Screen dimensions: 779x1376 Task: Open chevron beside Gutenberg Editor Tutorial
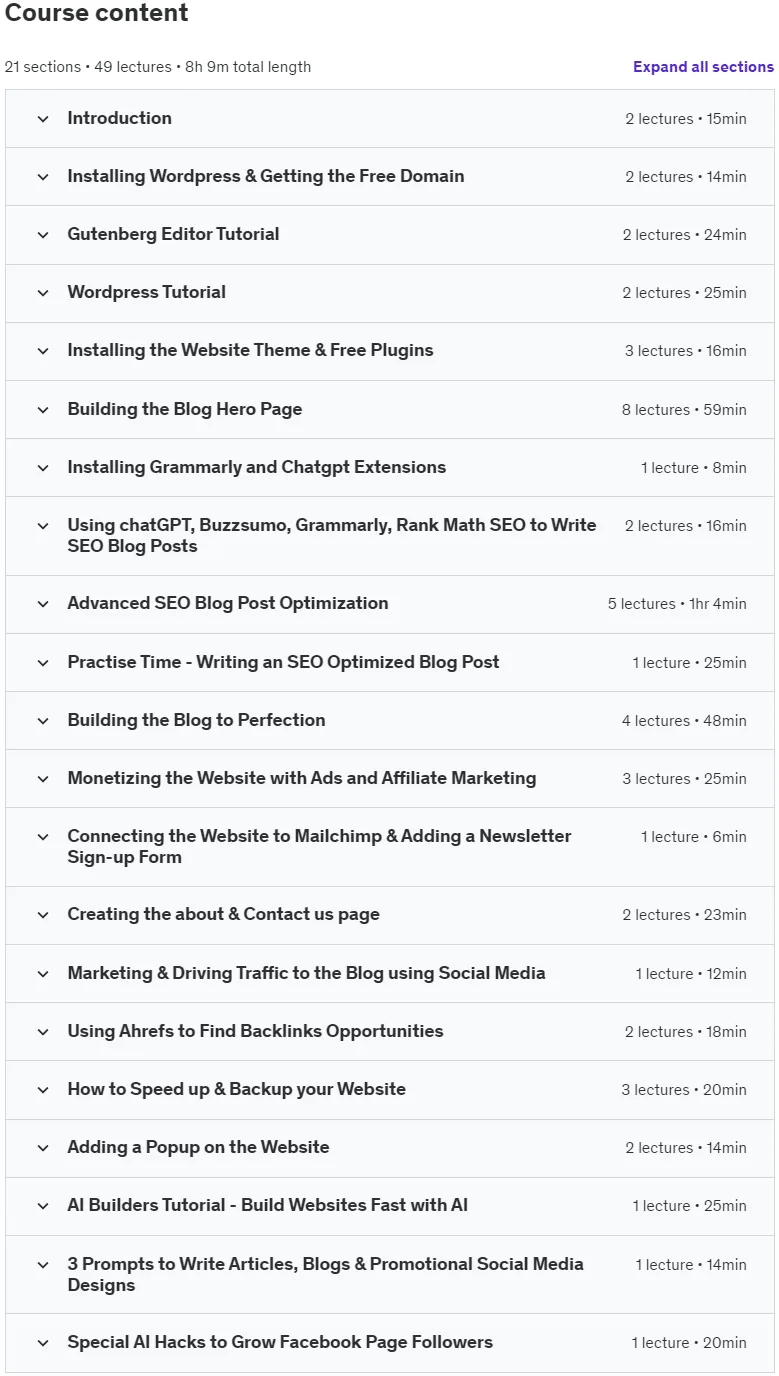point(43,235)
